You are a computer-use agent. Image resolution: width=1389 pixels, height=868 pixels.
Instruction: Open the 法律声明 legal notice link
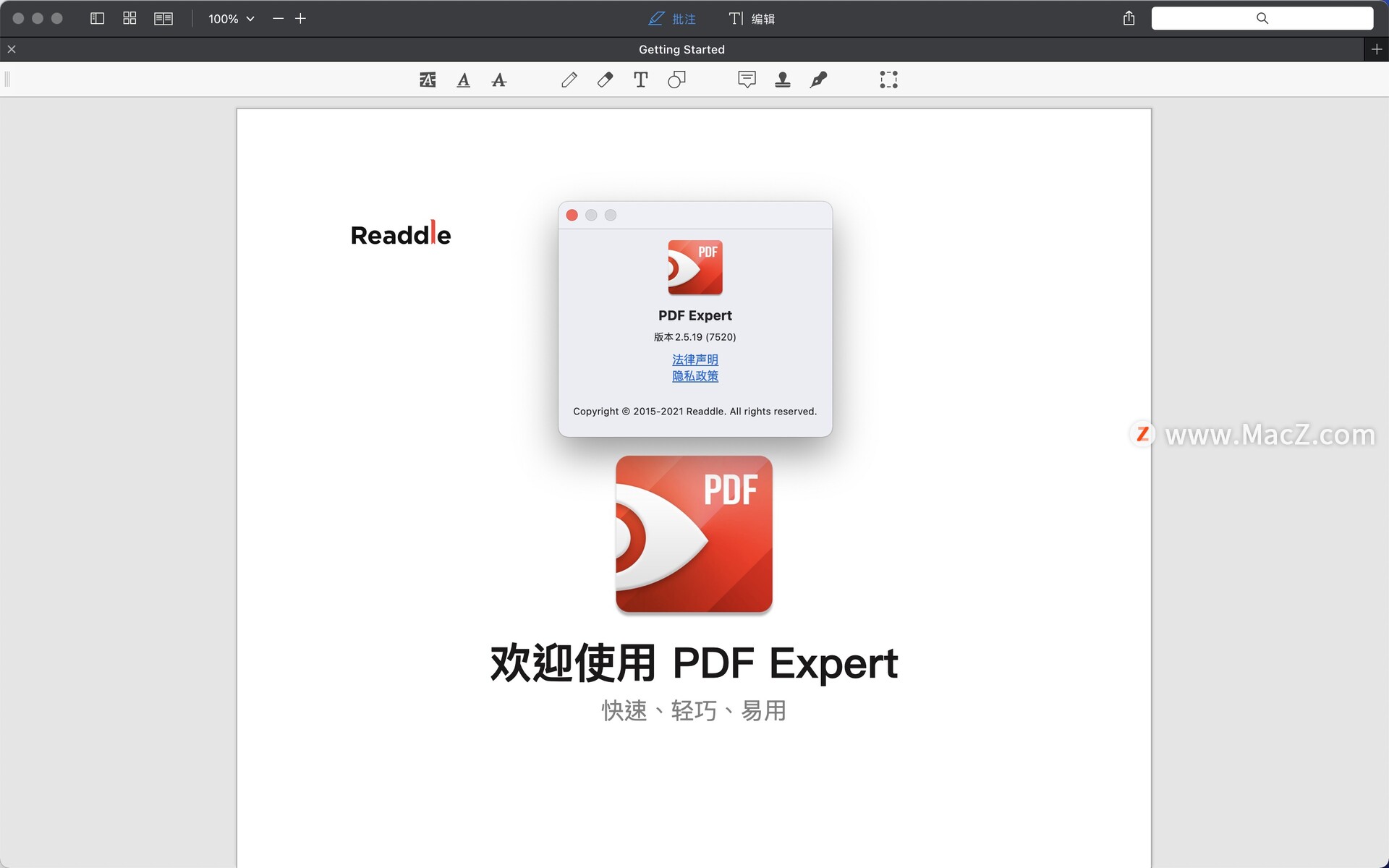tap(694, 359)
